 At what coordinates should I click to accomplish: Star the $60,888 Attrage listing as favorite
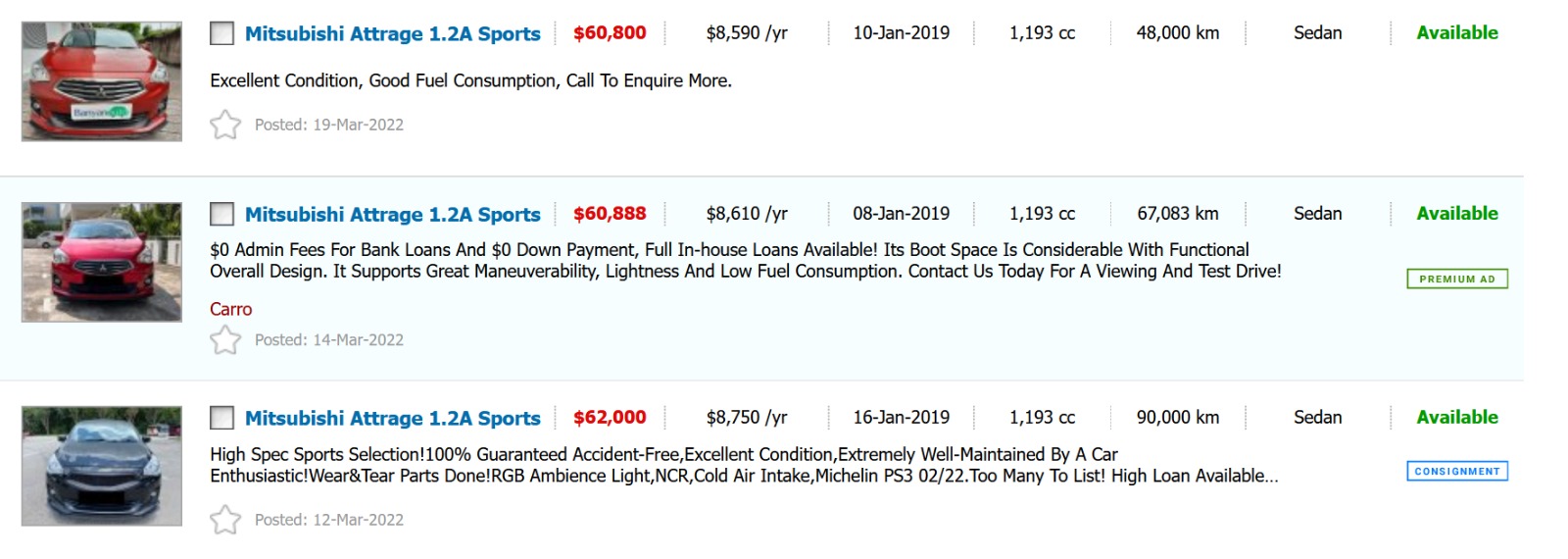tap(225, 339)
